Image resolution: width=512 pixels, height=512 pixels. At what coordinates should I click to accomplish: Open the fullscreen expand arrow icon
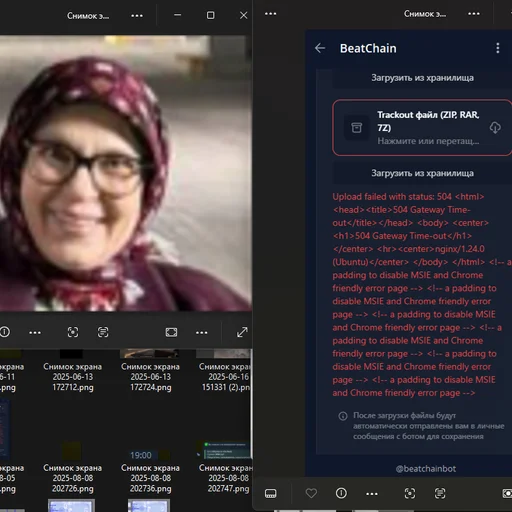[x=242, y=332]
